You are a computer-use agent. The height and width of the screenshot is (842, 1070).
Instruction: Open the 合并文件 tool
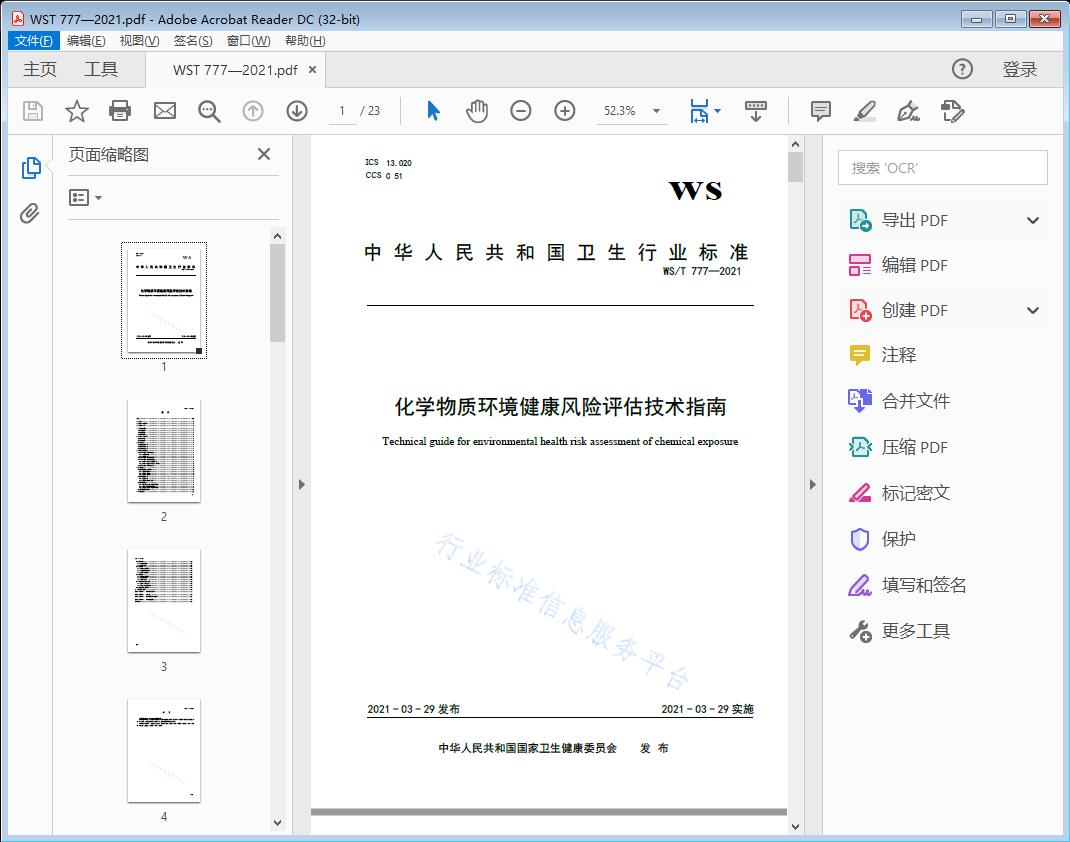(x=915, y=401)
